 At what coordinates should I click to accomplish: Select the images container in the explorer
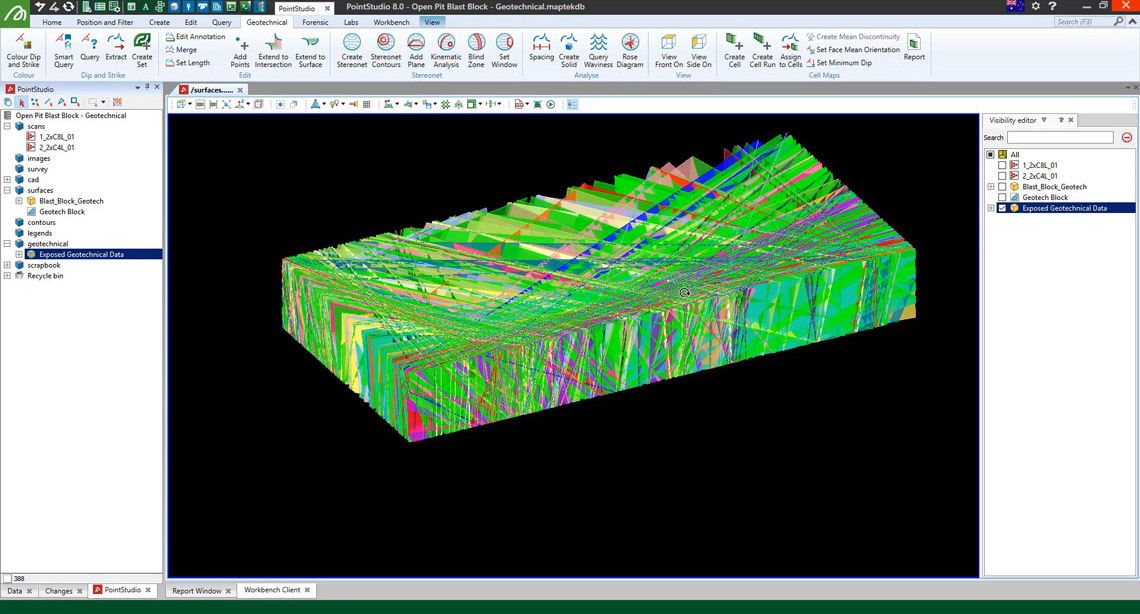pyautogui.click(x=39, y=158)
